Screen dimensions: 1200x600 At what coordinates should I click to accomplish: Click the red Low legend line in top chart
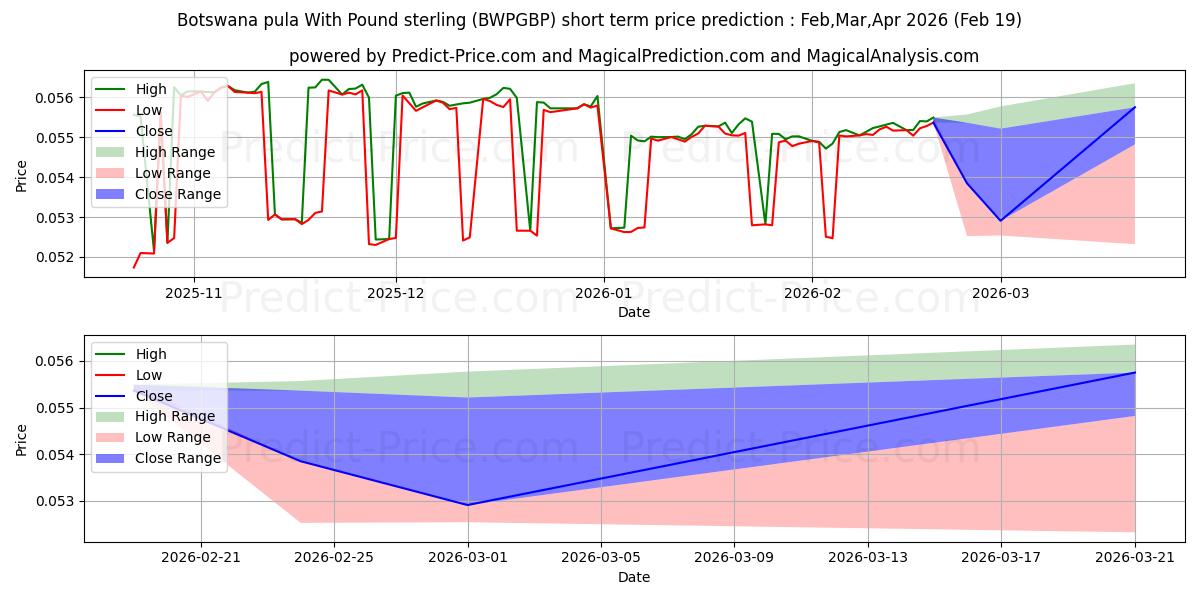pos(114,111)
